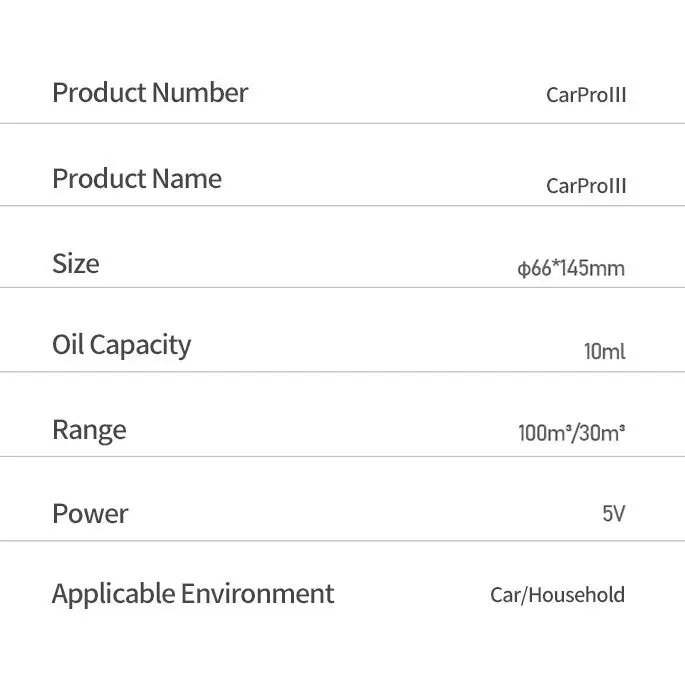The width and height of the screenshot is (685, 685).
Task: Select the CarProIII value in Product Name row
Action: tap(586, 186)
